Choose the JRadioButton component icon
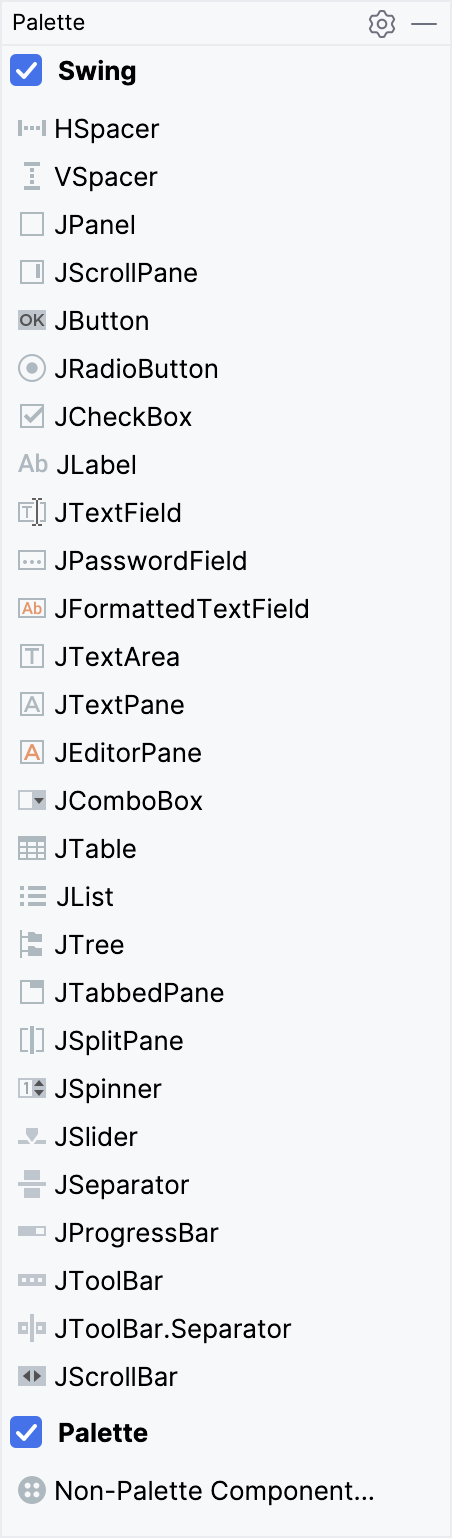 32,369
